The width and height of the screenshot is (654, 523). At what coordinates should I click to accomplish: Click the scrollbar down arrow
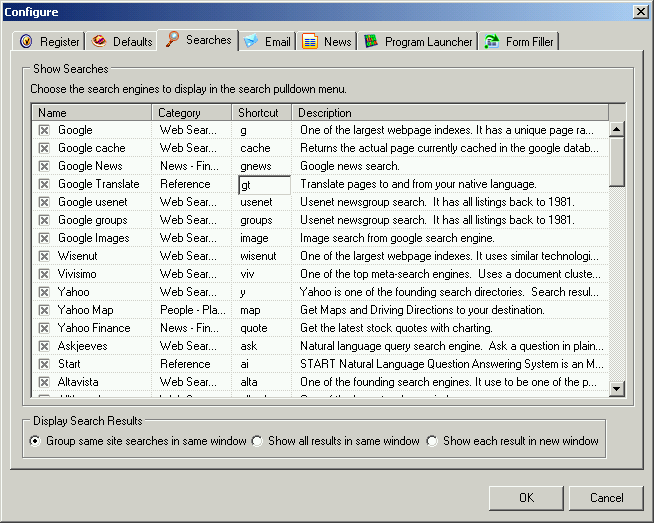(x=616, y=389)
